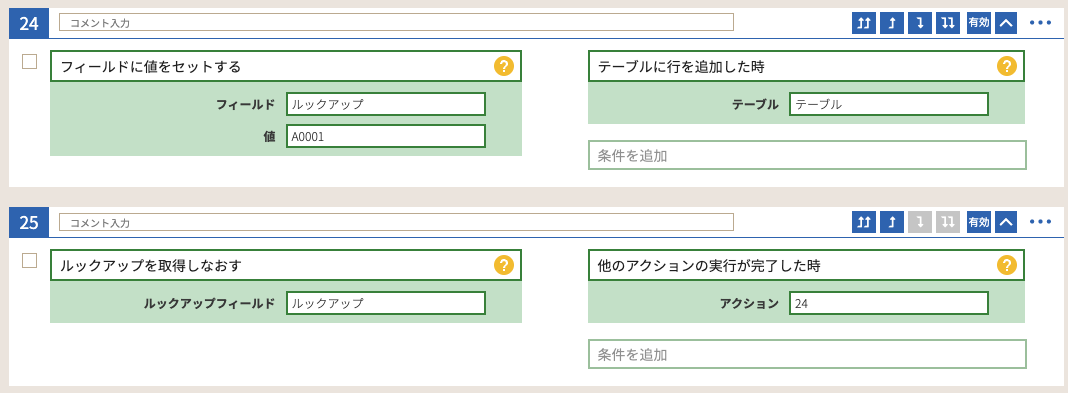The height and width of the screenshot is (393, 1068).
Task: Open help for ルックアップを取得しなおす
Action: coord(503,265)
